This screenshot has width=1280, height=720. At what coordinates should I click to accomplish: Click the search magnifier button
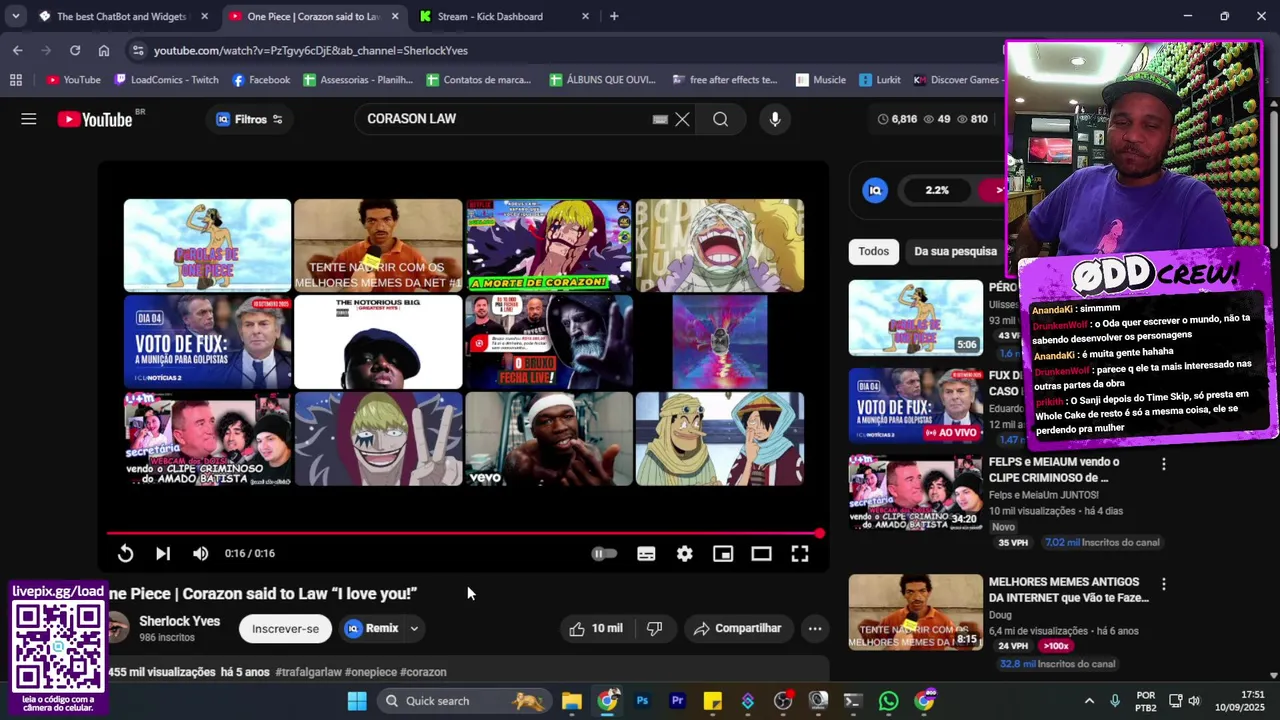720,119
